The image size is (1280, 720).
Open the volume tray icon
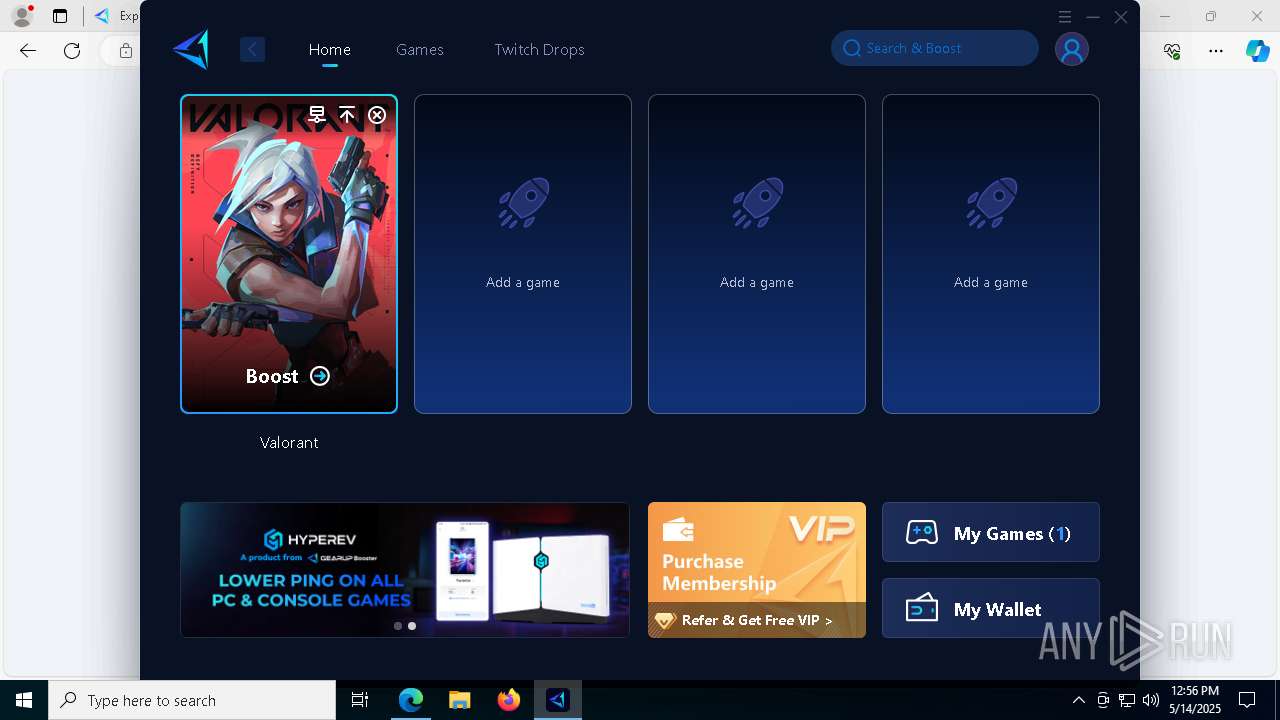(x=1151, y=700)
